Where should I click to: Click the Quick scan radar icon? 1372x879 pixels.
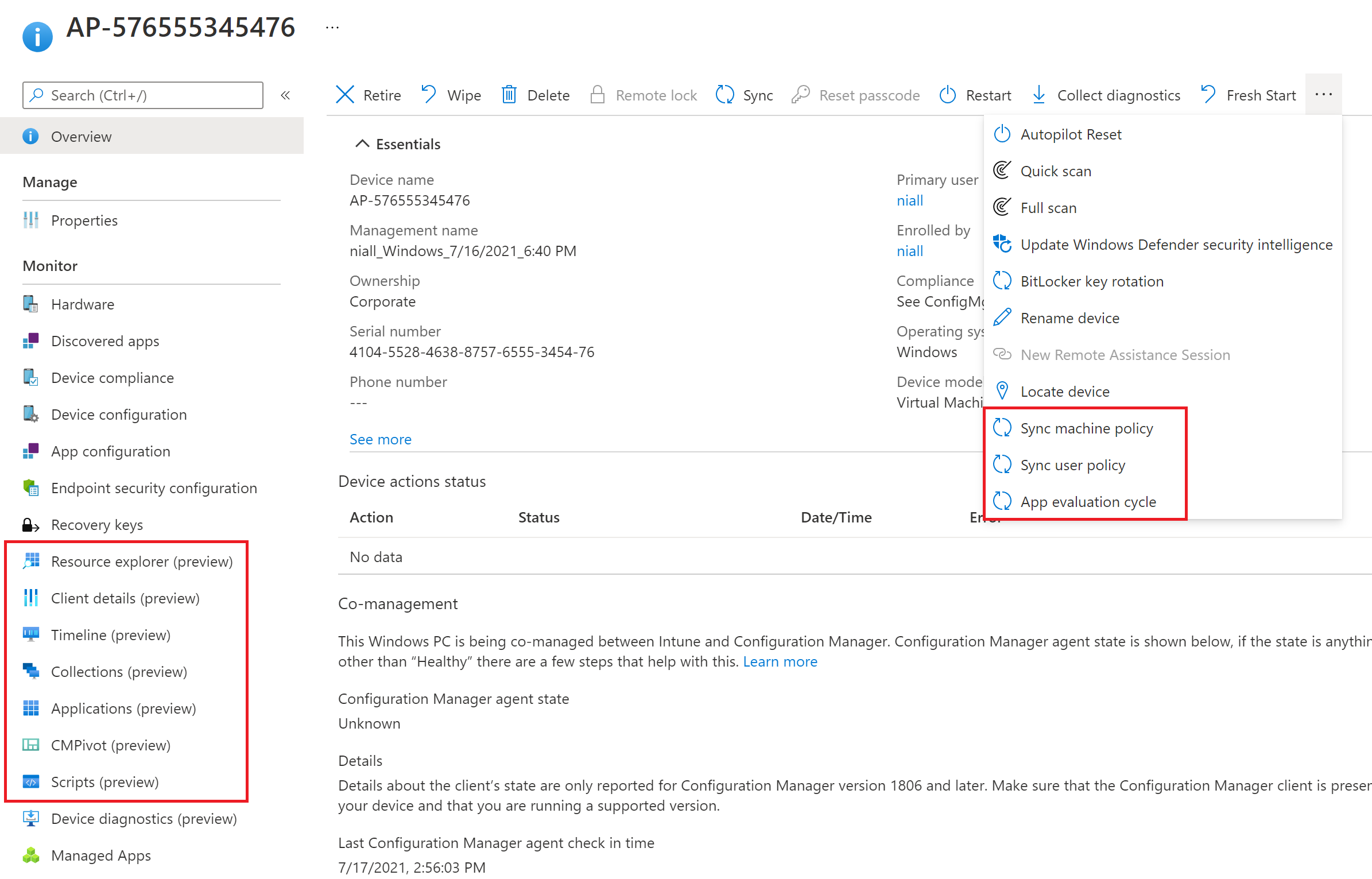1002,171
